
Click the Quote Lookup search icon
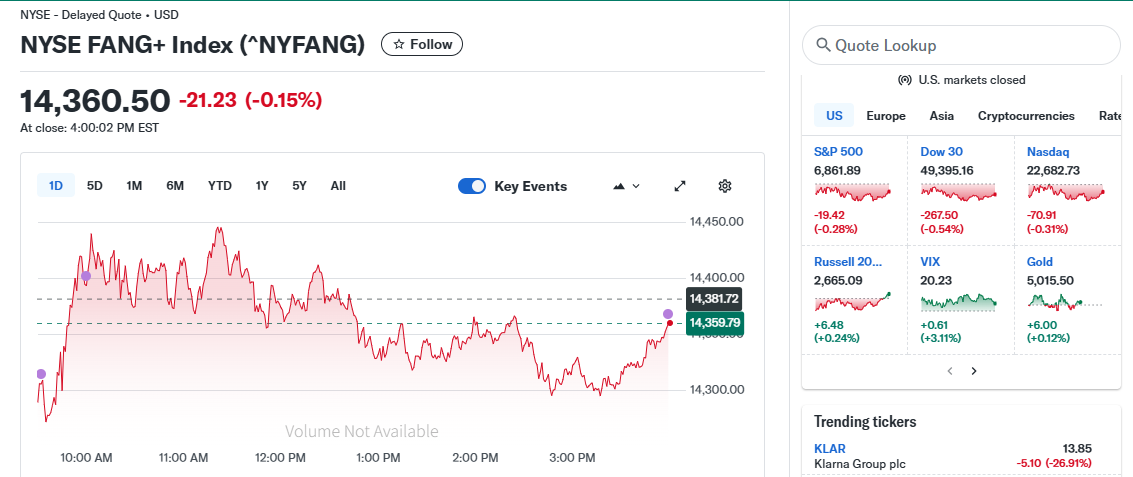tap(823, 45)
